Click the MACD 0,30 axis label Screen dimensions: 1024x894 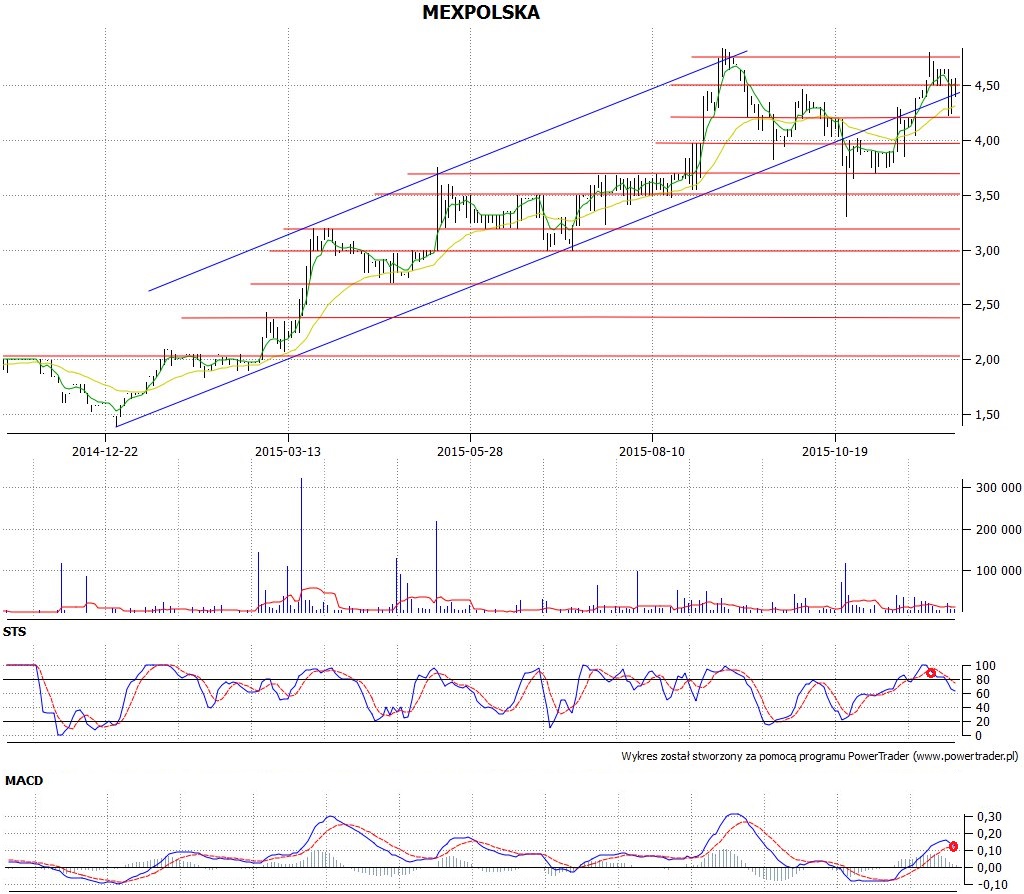point(989,816)
